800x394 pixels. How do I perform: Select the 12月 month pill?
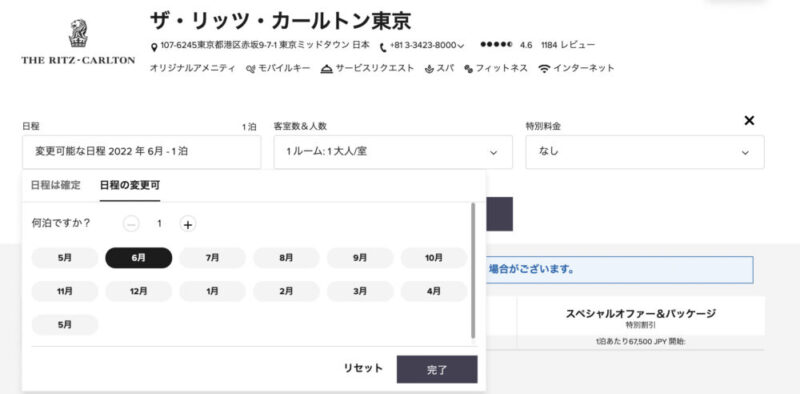pyautogui.click(x=138, y=291)
